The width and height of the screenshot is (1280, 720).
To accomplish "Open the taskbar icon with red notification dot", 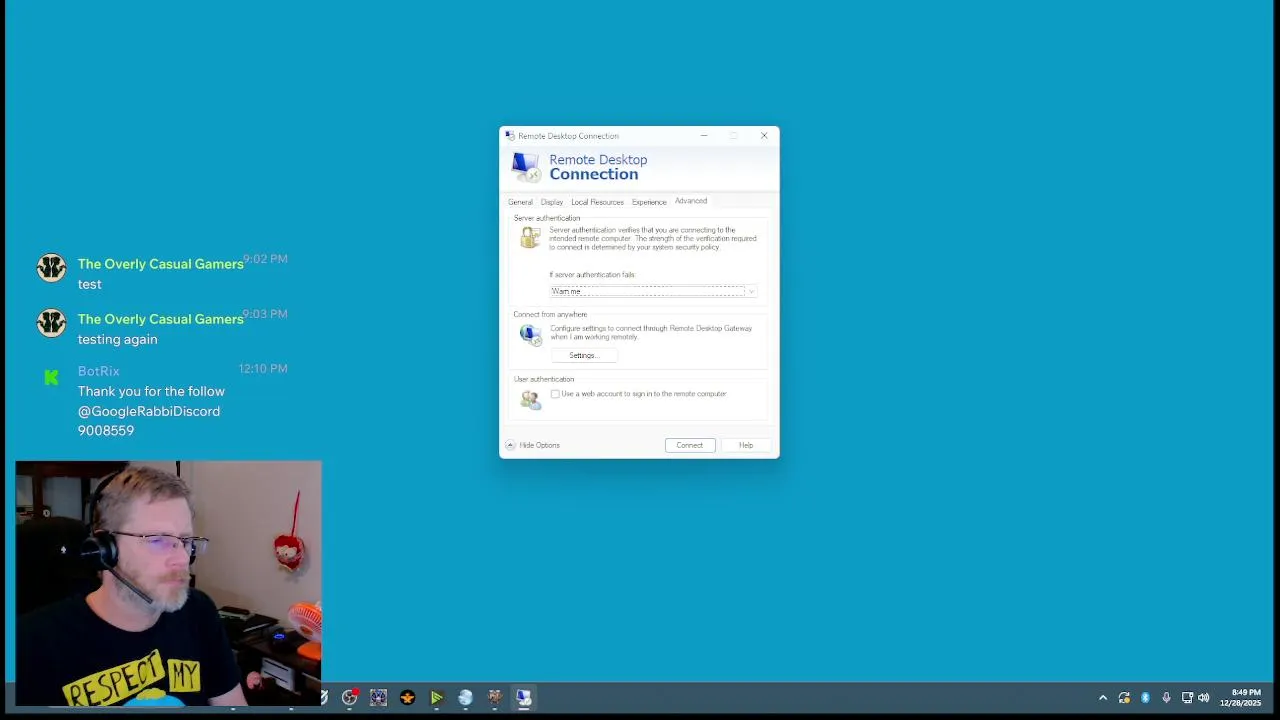I will (350, 697).
